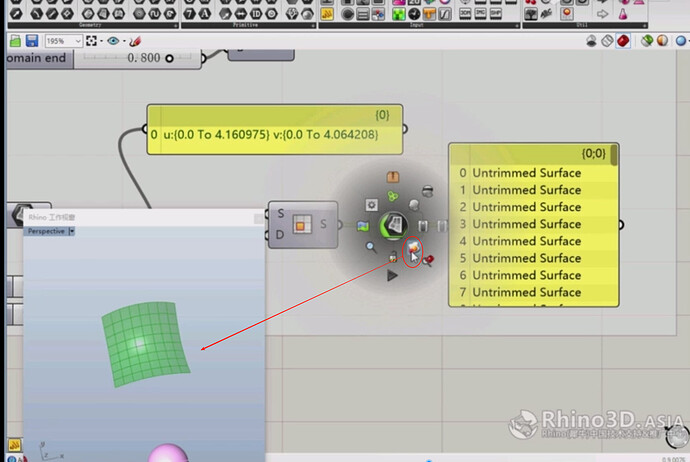Image resolution: width=690 pixels, height=462 pixels.
Task: Click row '0 Untrimmed Surface' in panel
Action: point(532,173)
